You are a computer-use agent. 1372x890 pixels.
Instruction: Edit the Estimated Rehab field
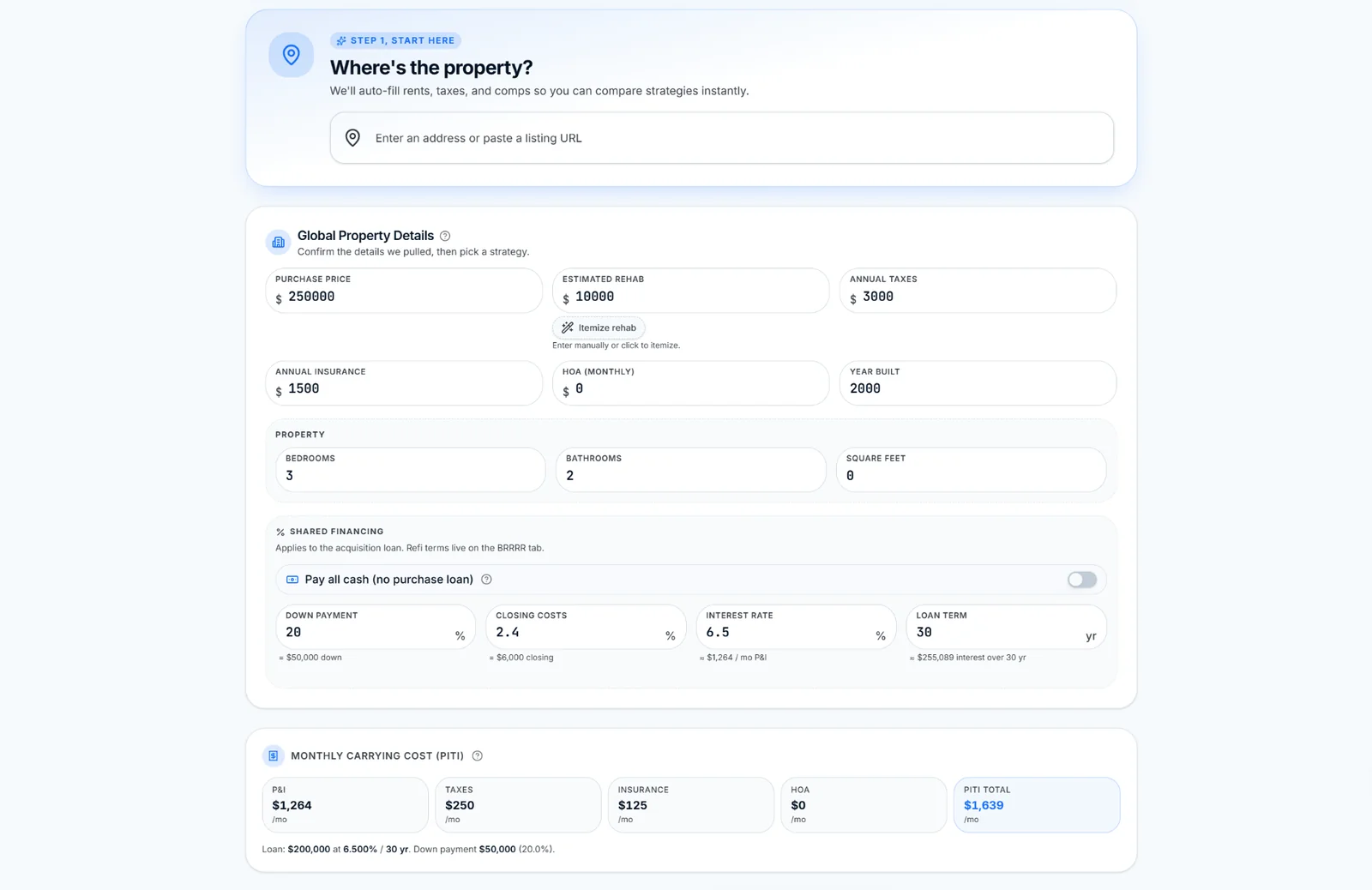click(691, 291)
